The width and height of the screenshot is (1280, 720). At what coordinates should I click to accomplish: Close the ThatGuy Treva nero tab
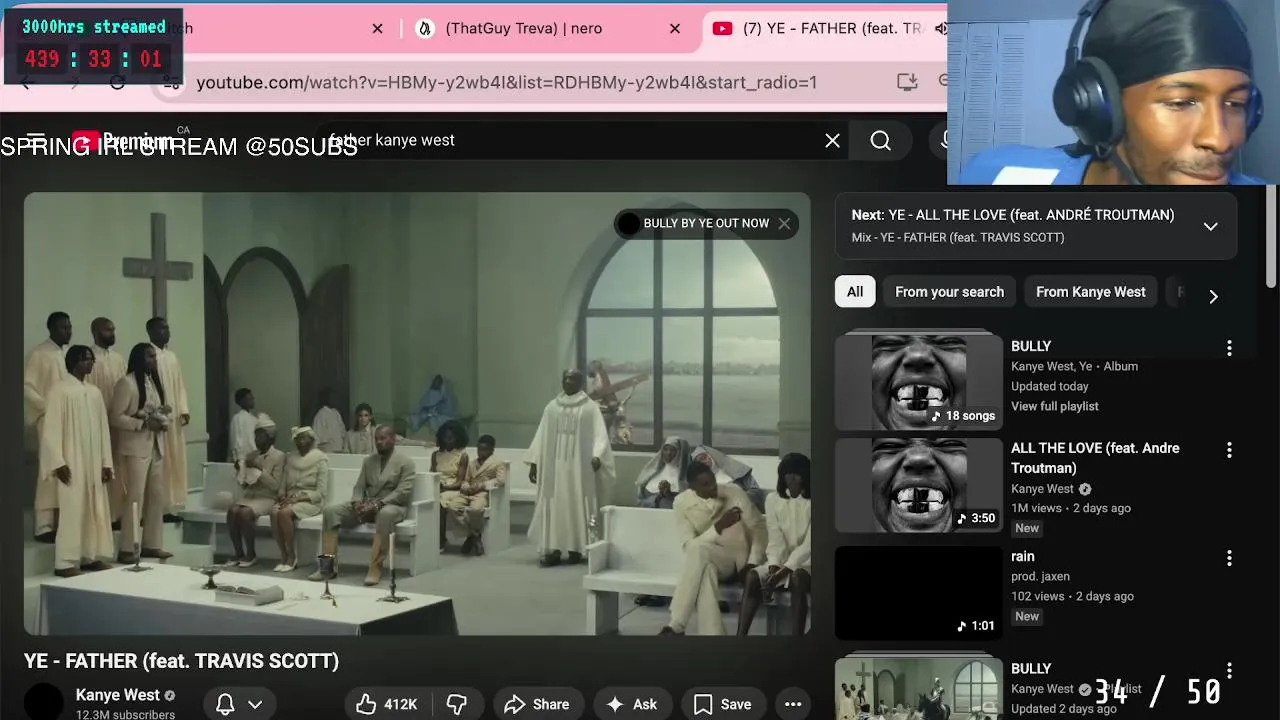675,28
